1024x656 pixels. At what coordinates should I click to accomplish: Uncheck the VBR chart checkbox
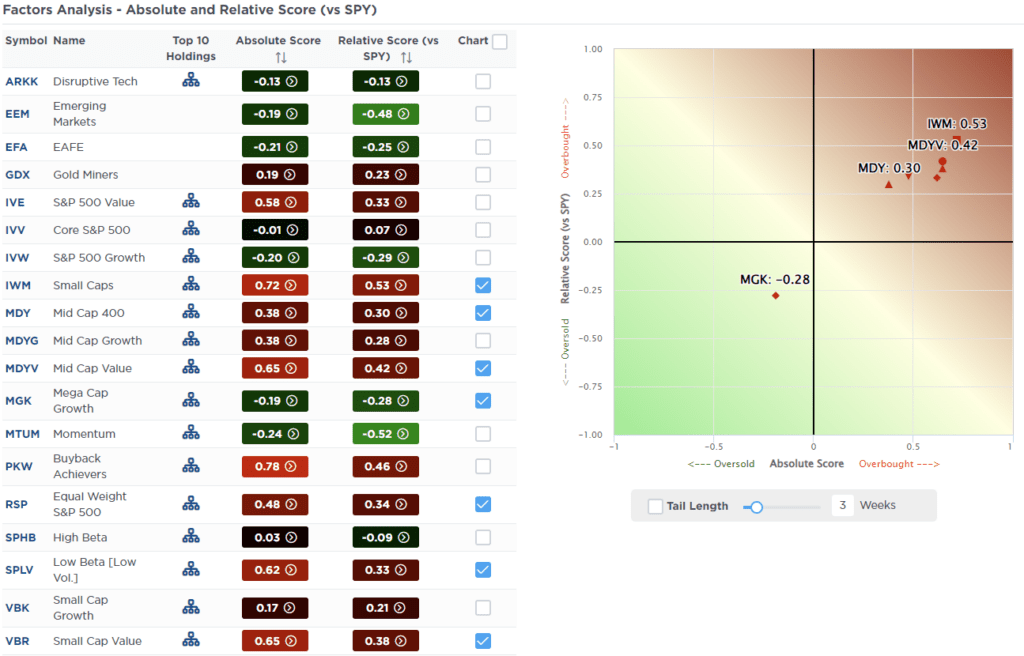point(483,641)
